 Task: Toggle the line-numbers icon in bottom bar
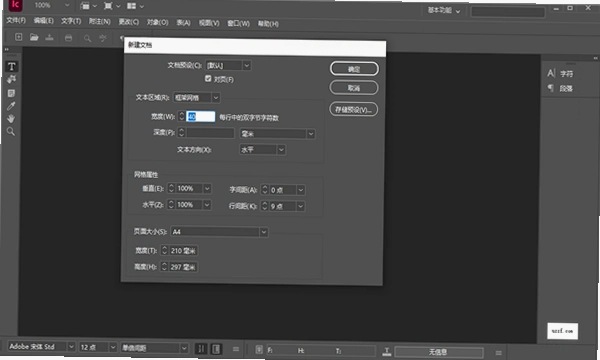pyautogui.click(x=201, y=349)
